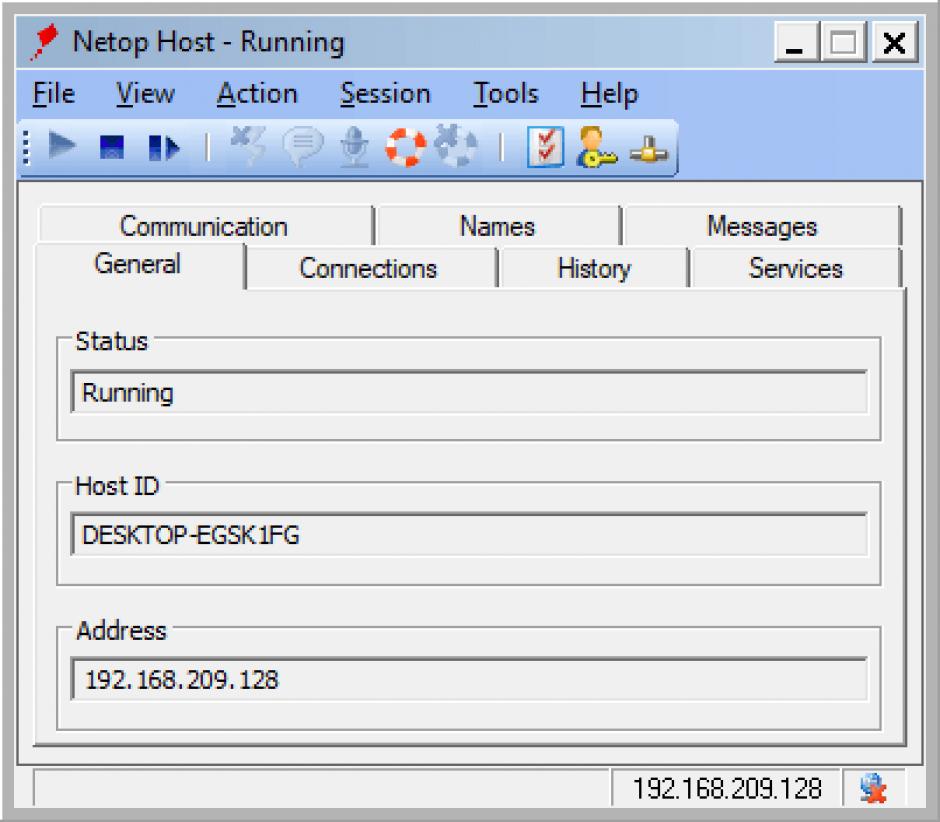
Task: Open the File menu
Action: [x=54, y=94]
